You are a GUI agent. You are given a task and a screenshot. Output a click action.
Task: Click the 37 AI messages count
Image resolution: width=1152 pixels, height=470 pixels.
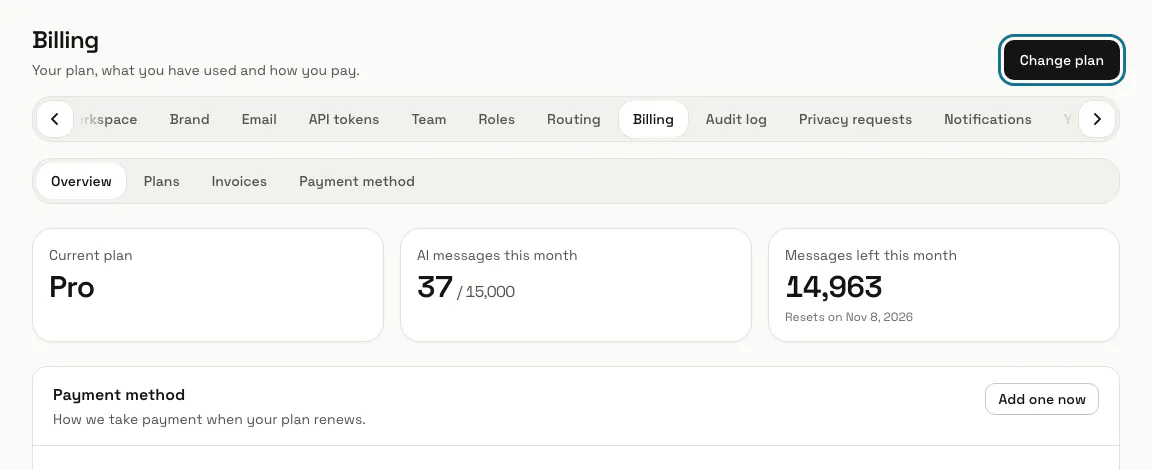tap(435, 287)
